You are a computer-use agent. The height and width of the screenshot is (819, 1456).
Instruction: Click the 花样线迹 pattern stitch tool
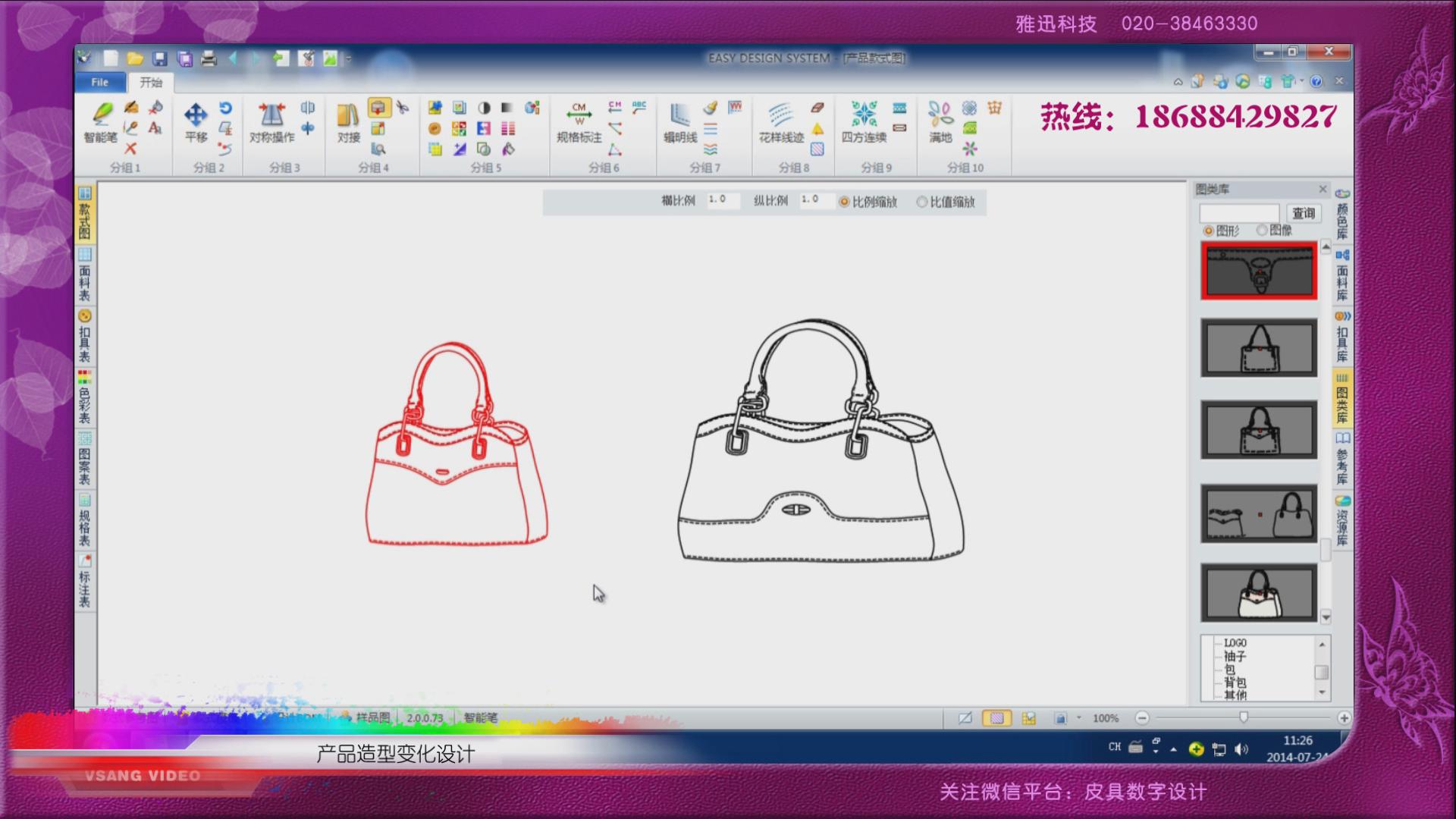pyautogui.click(x=781, y=121)
